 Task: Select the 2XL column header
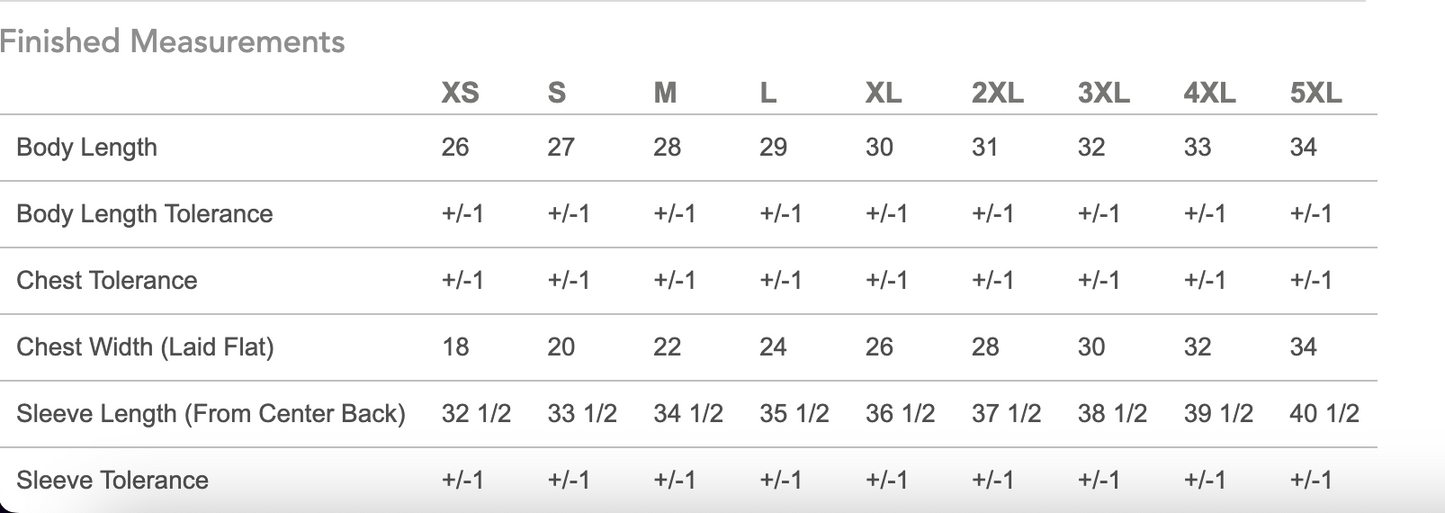[997, 93]
